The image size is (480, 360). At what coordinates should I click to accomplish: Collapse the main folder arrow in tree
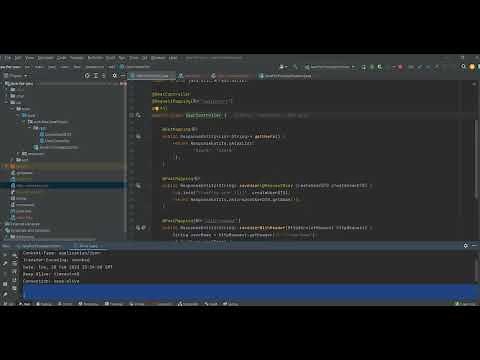click(13, 109)
